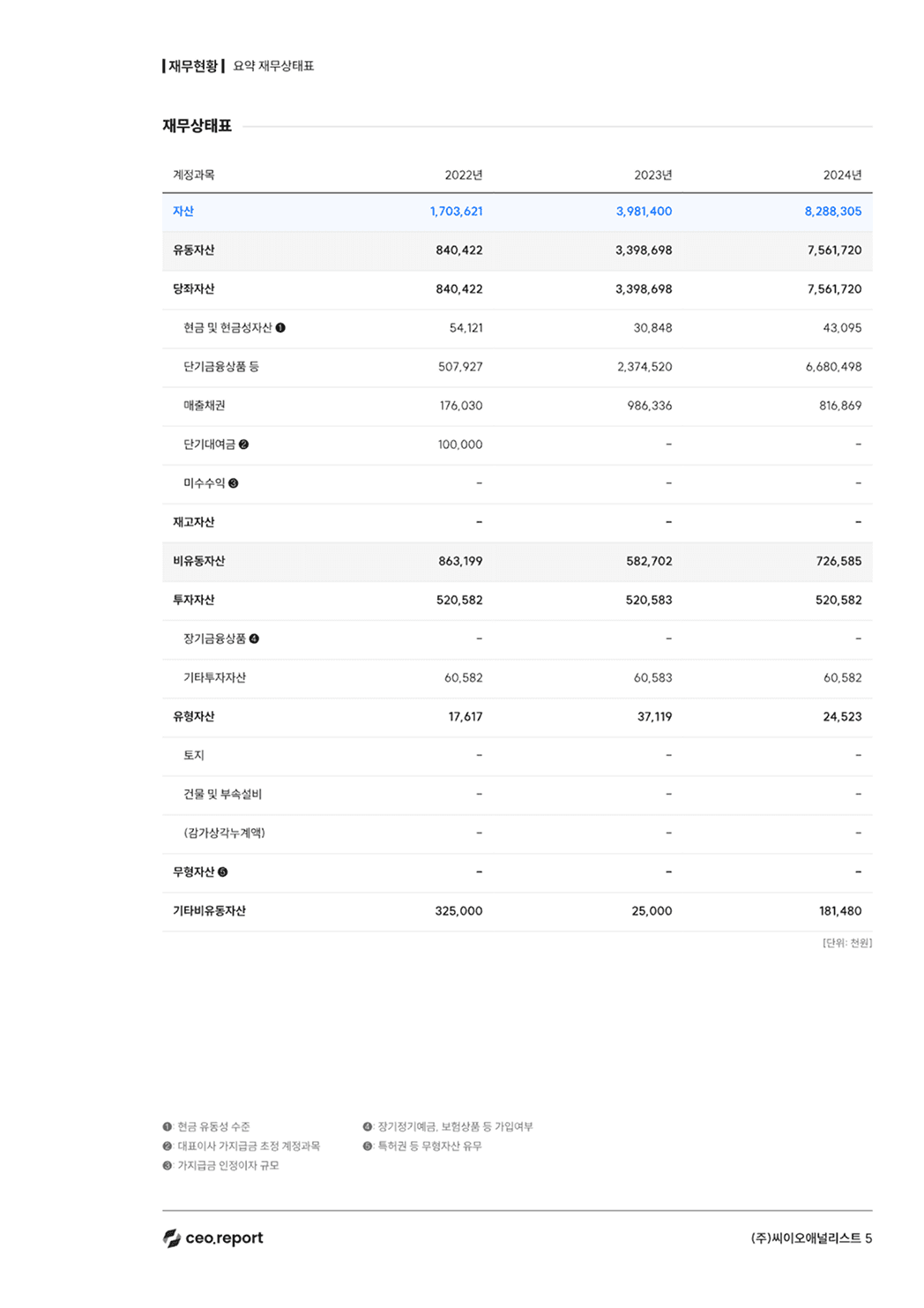The height and width of the screenshot is (1308, 924).
Task: Click the ❸ badge next to 미수수익
Action: tap(233, 482)
